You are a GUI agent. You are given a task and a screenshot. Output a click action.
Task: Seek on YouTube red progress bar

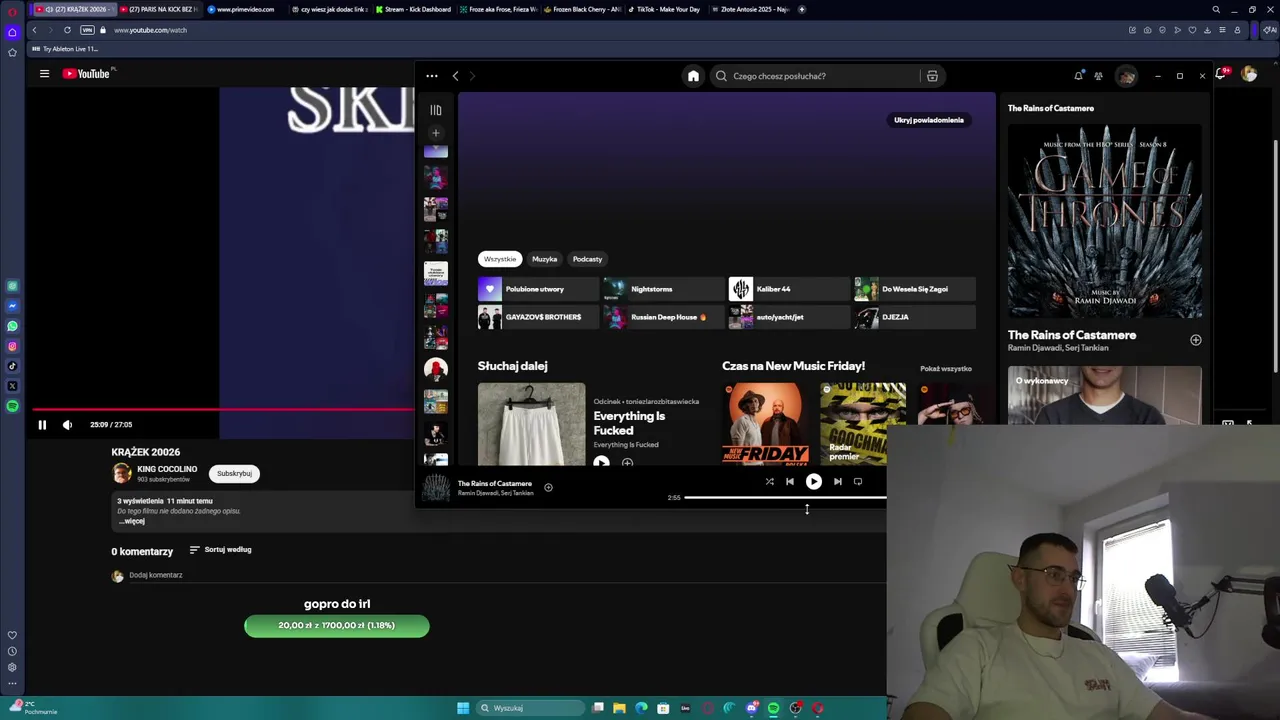click(x=223, y=409)
